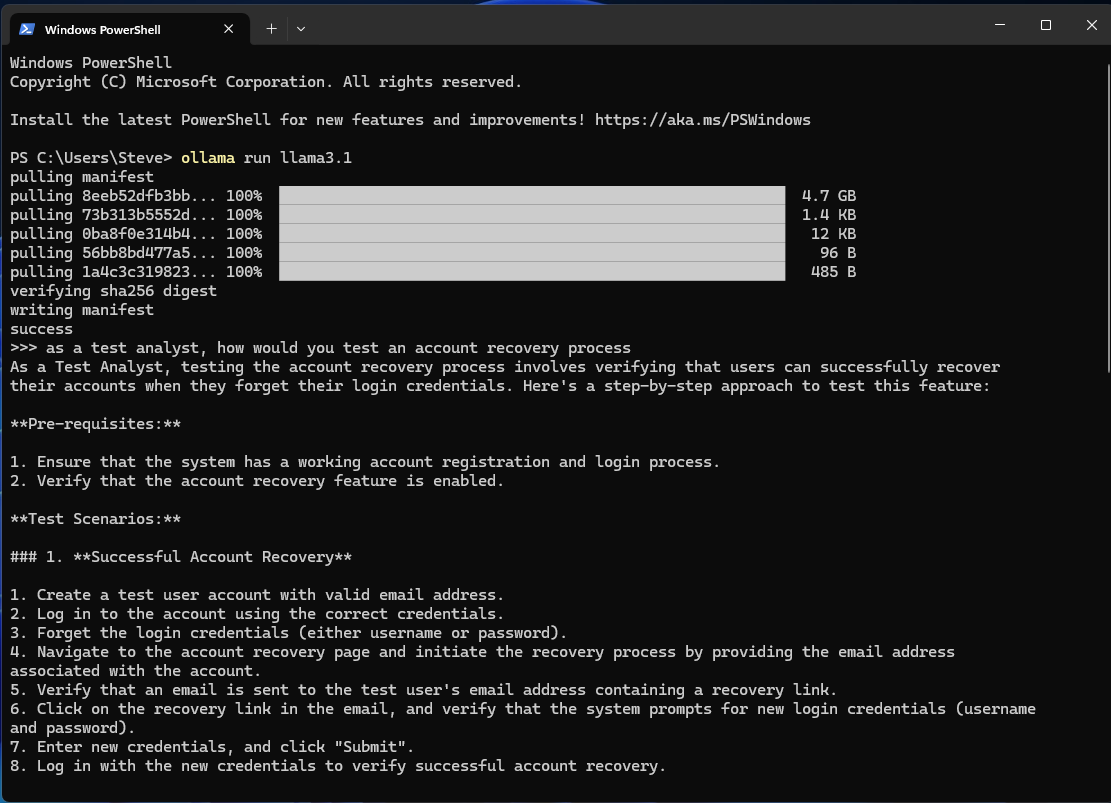The image size is (1111, 803).
Task: Click the '1.4 KB' size value
Action: (x=828, y=215)
